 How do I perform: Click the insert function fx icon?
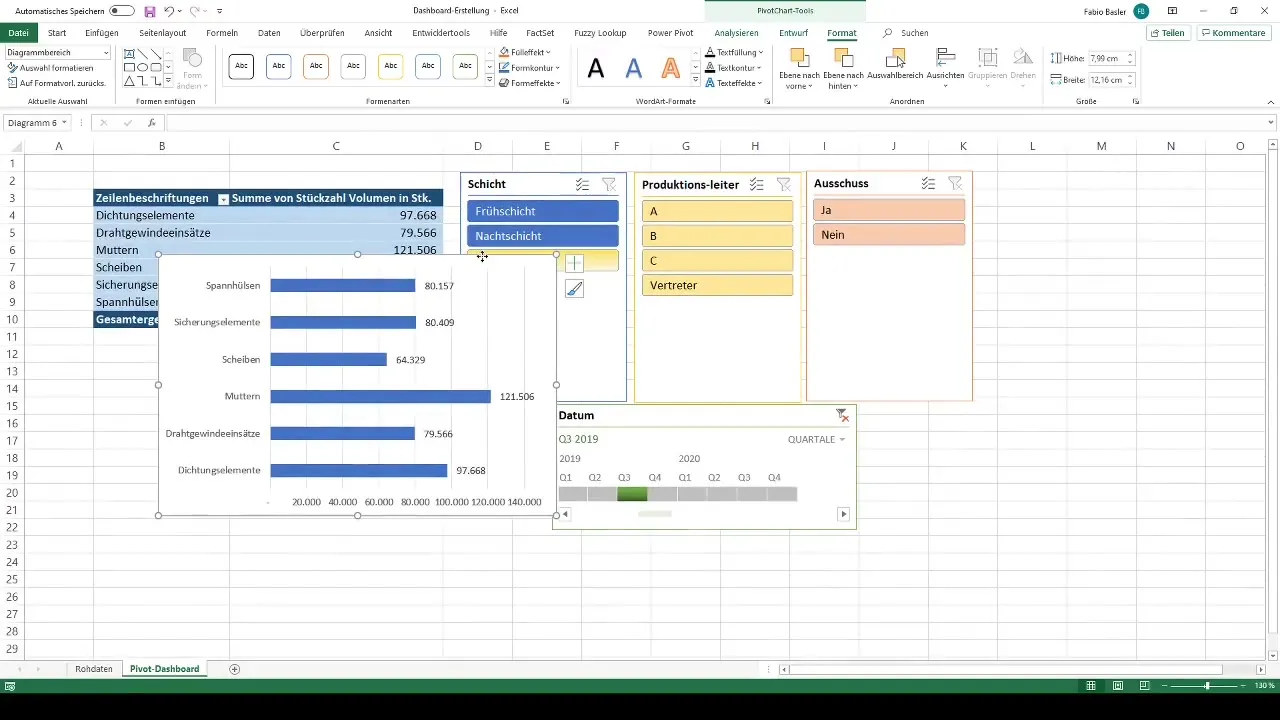152,123
